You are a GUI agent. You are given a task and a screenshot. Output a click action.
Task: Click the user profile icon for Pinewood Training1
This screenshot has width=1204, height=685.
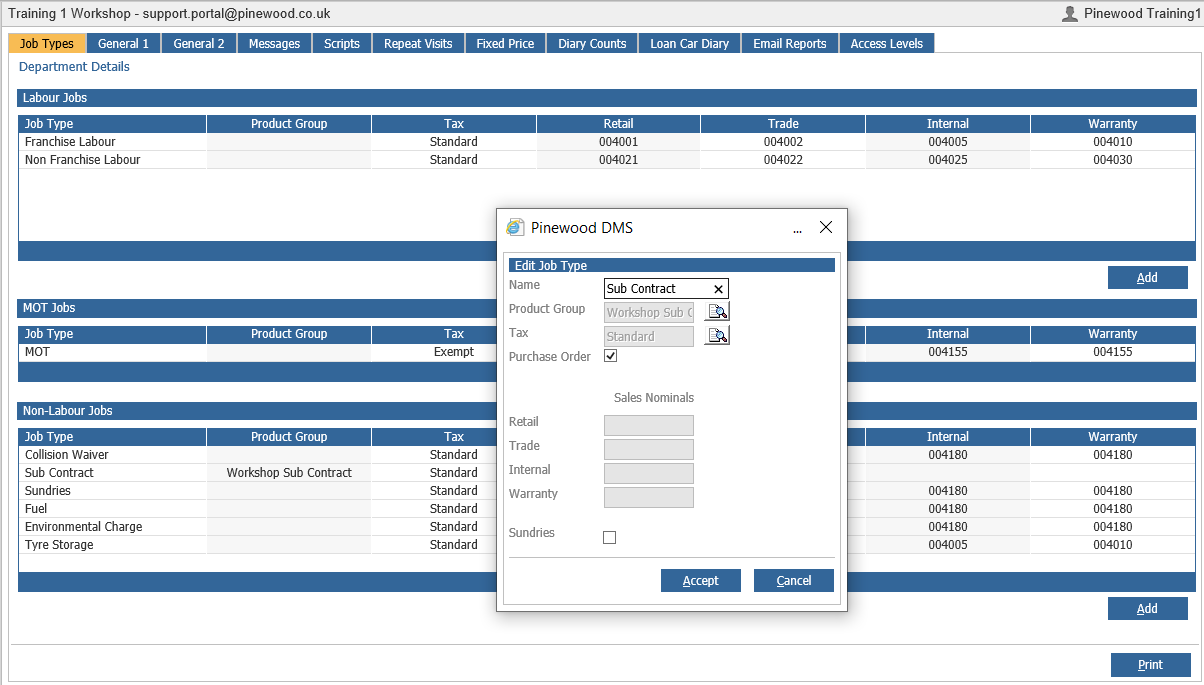[1070, 14]
